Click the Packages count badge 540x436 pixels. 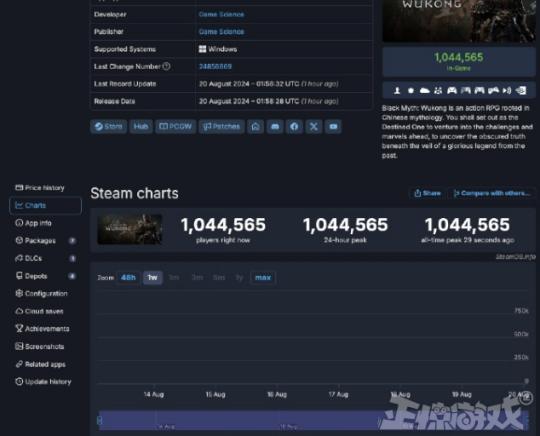72,240
